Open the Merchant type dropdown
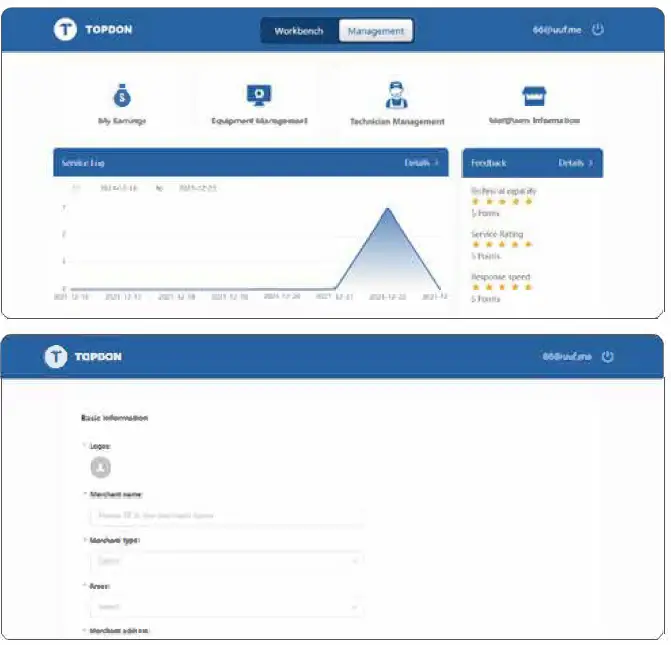Image resolution: width=671 pixels, height=645 pixels. [x=227, y=561]
